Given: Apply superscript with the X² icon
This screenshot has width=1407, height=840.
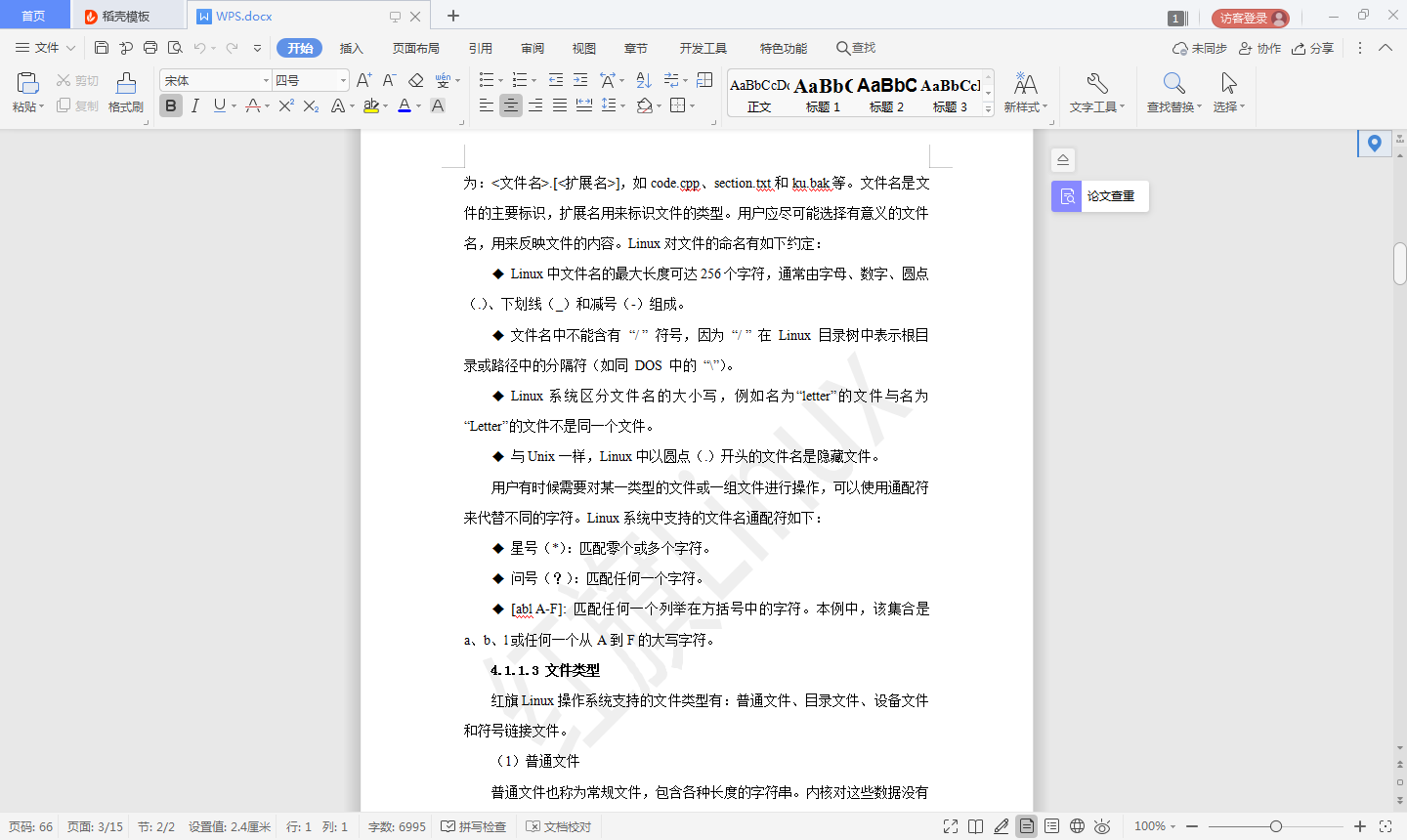Looking at the screenshot, I should [x=286, y=105].
